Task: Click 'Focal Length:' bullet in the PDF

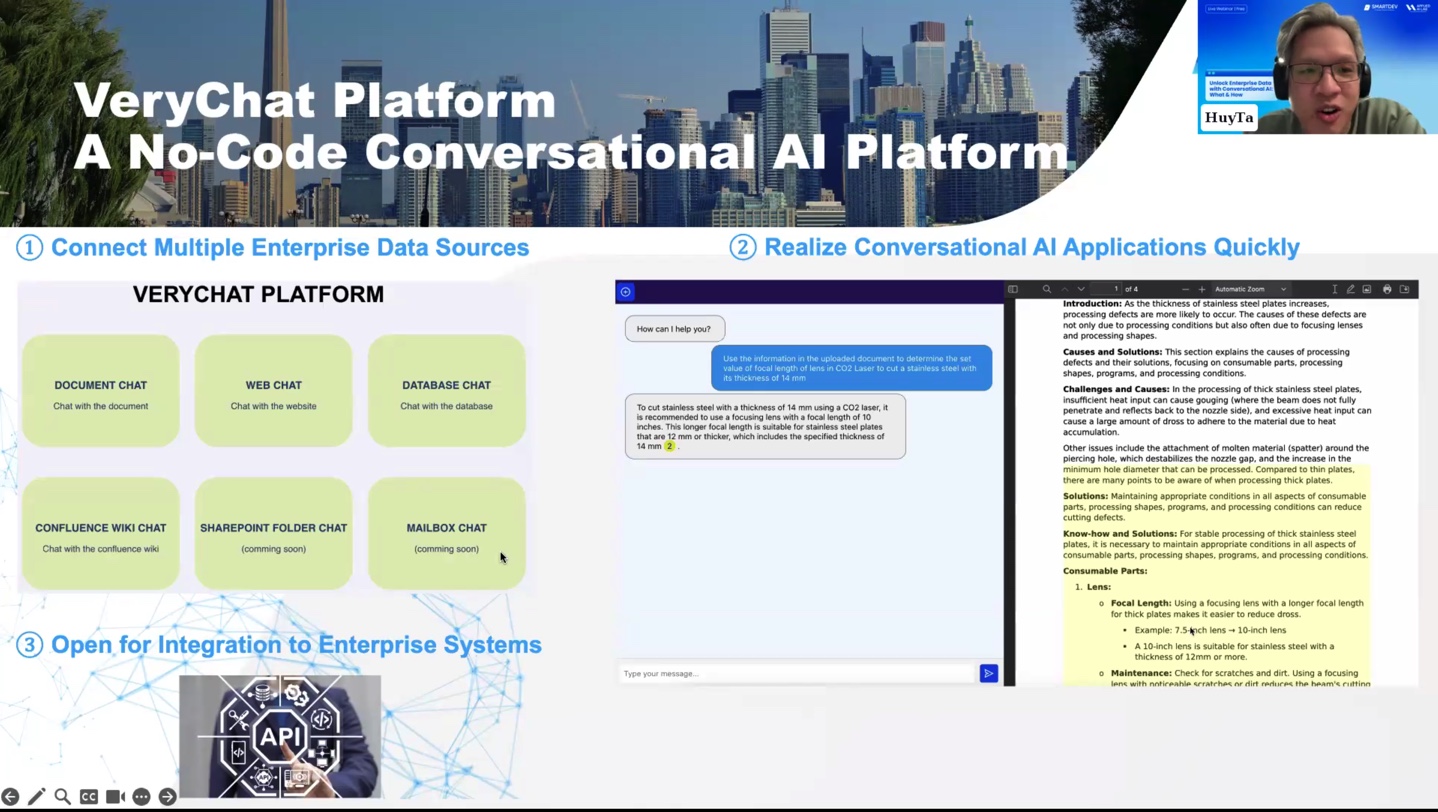Action: tap(1140, 603)
